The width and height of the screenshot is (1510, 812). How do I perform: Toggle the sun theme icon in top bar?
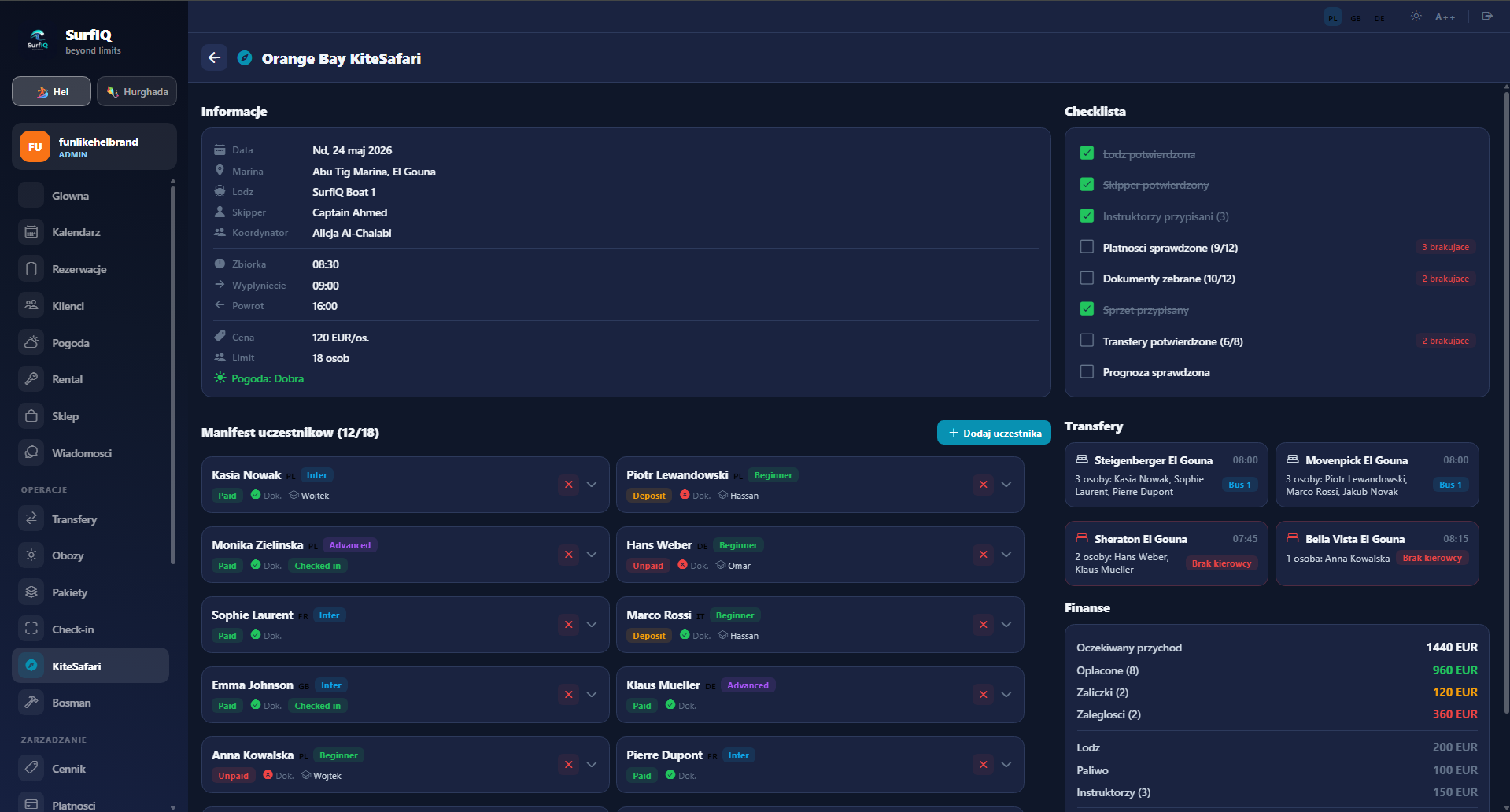(1416, 17)
